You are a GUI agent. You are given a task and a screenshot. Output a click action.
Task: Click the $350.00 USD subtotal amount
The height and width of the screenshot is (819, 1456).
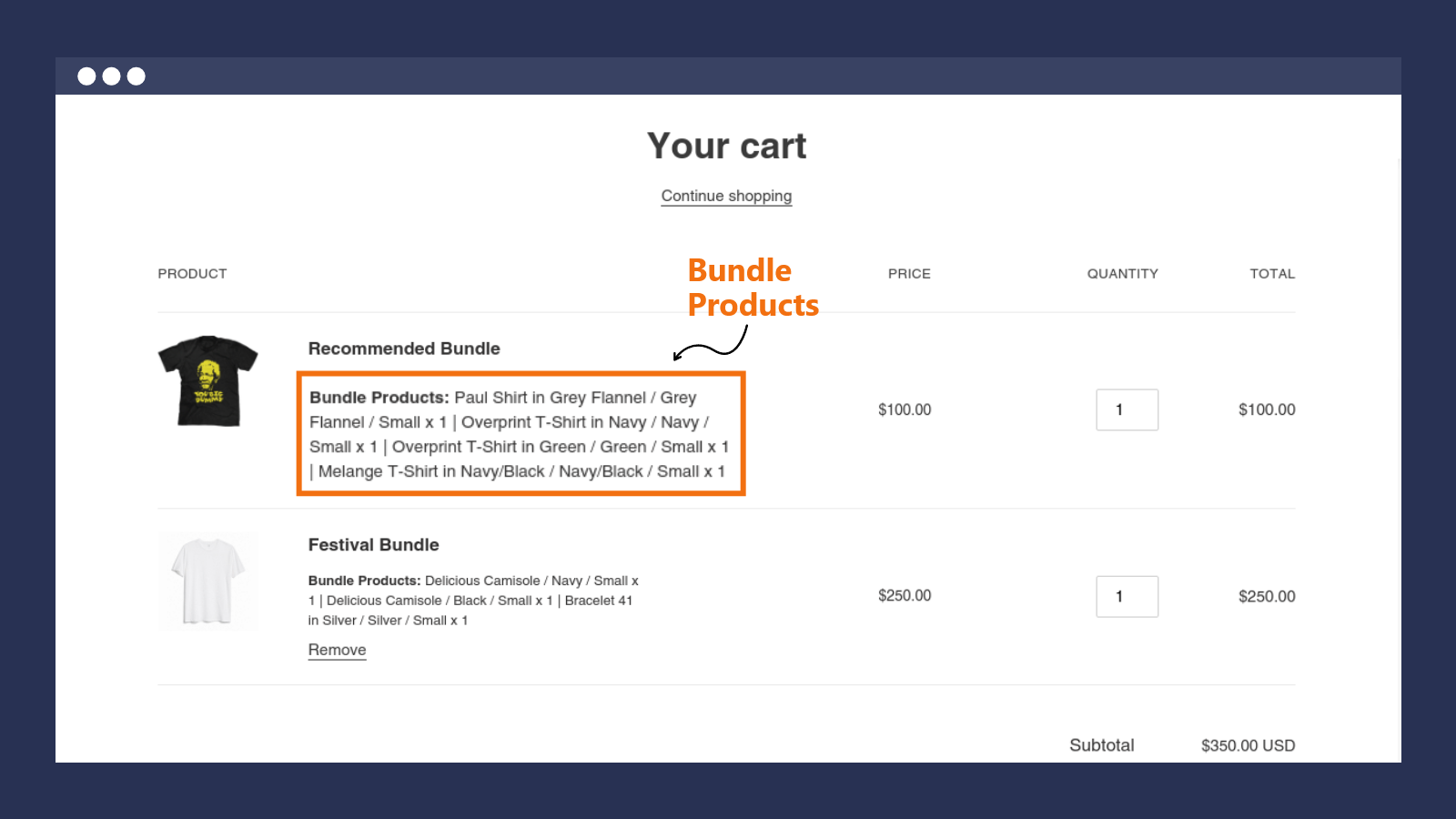click(1248, 744)
